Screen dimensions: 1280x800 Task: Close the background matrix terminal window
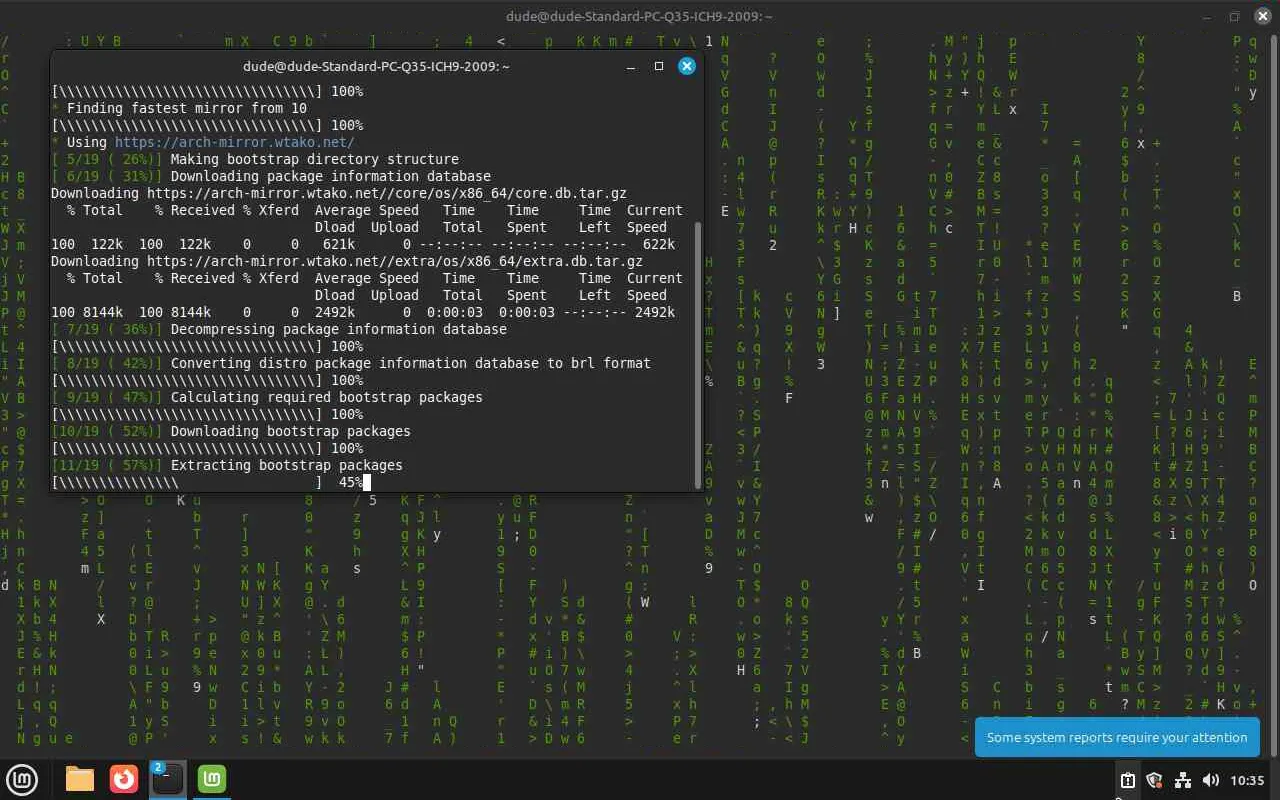point(1262,16)
